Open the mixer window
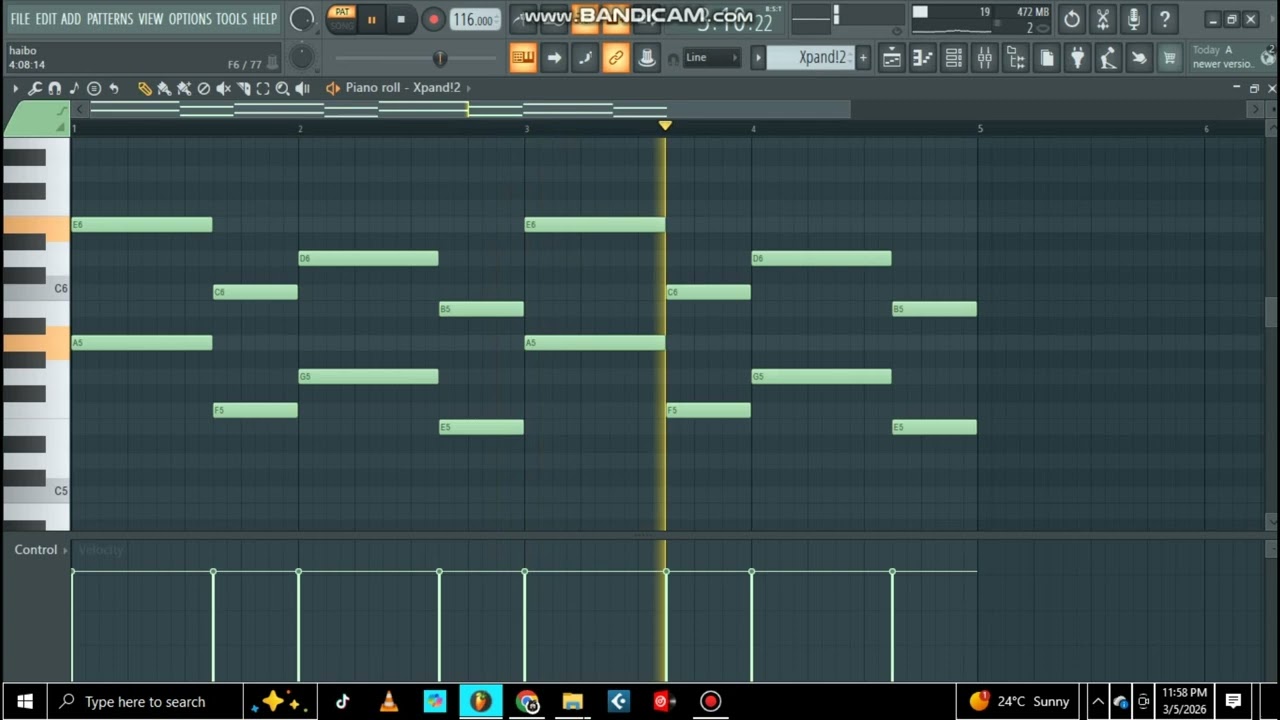 [x=985, y=58]
